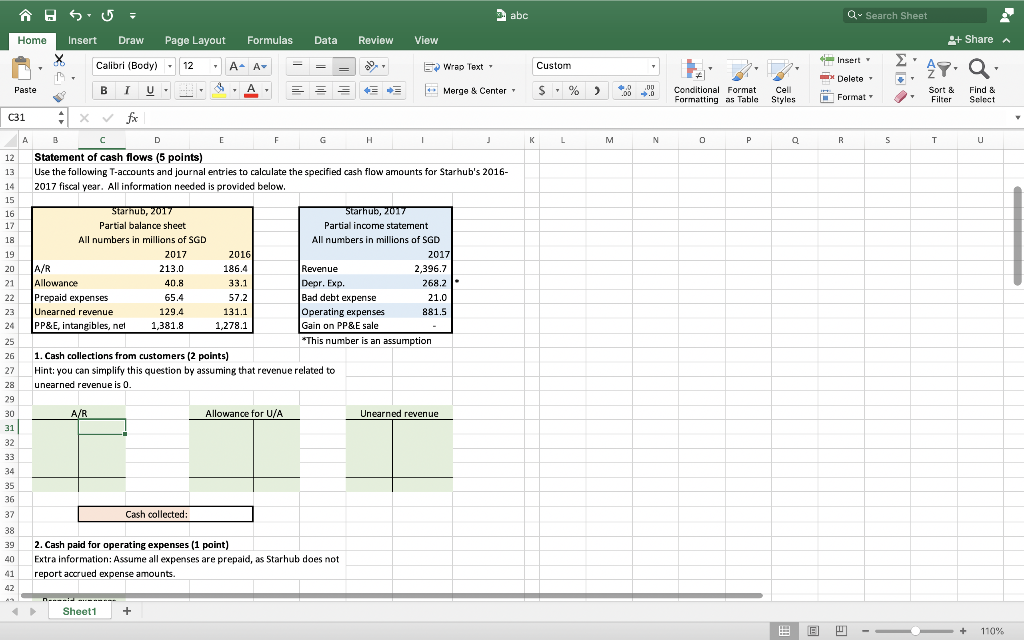This screenshot has height=640, width=1024.
Task: Click the Format Painter brush icon
Action: [x=58, y=99]
